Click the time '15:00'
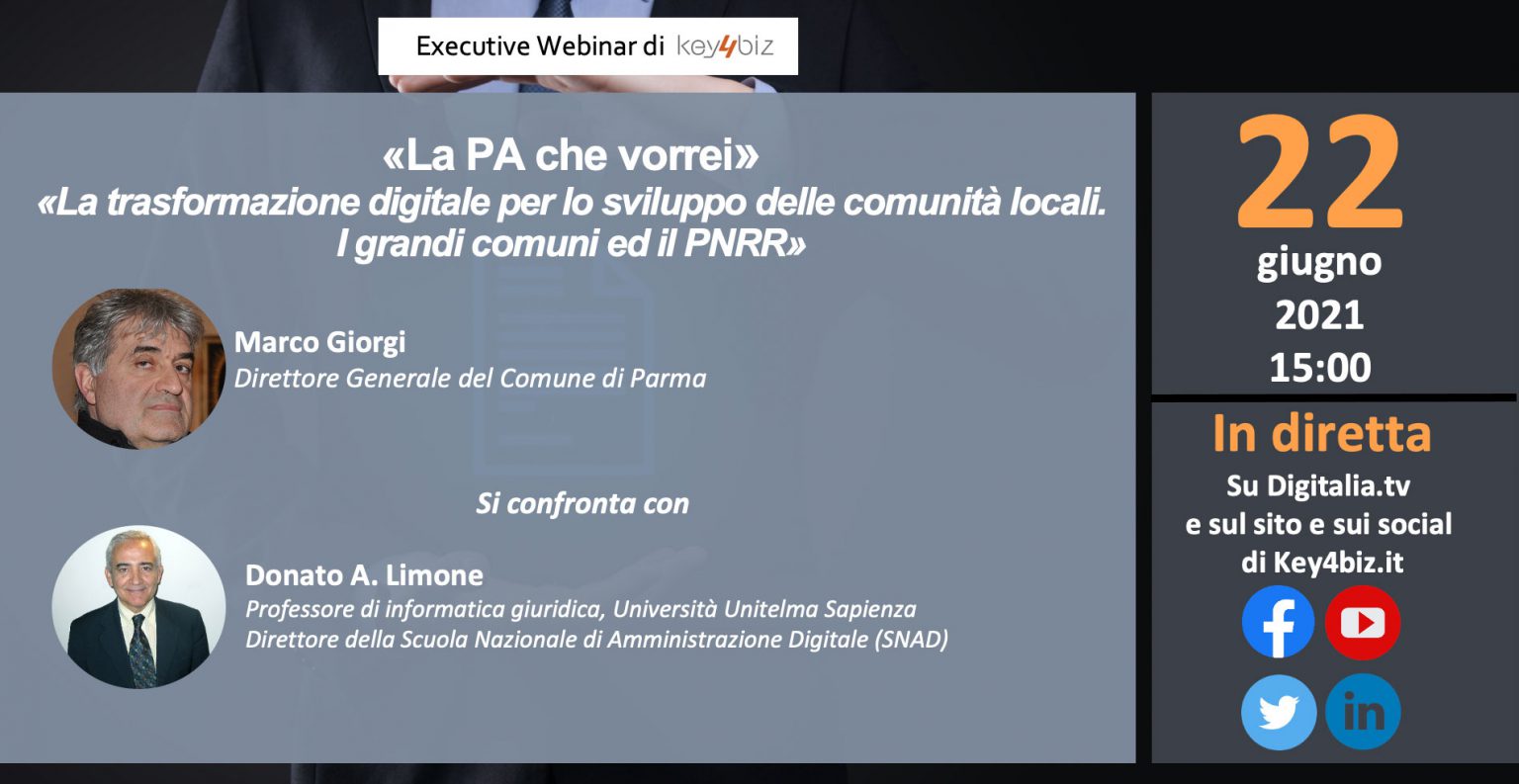 pos(1319,368)
